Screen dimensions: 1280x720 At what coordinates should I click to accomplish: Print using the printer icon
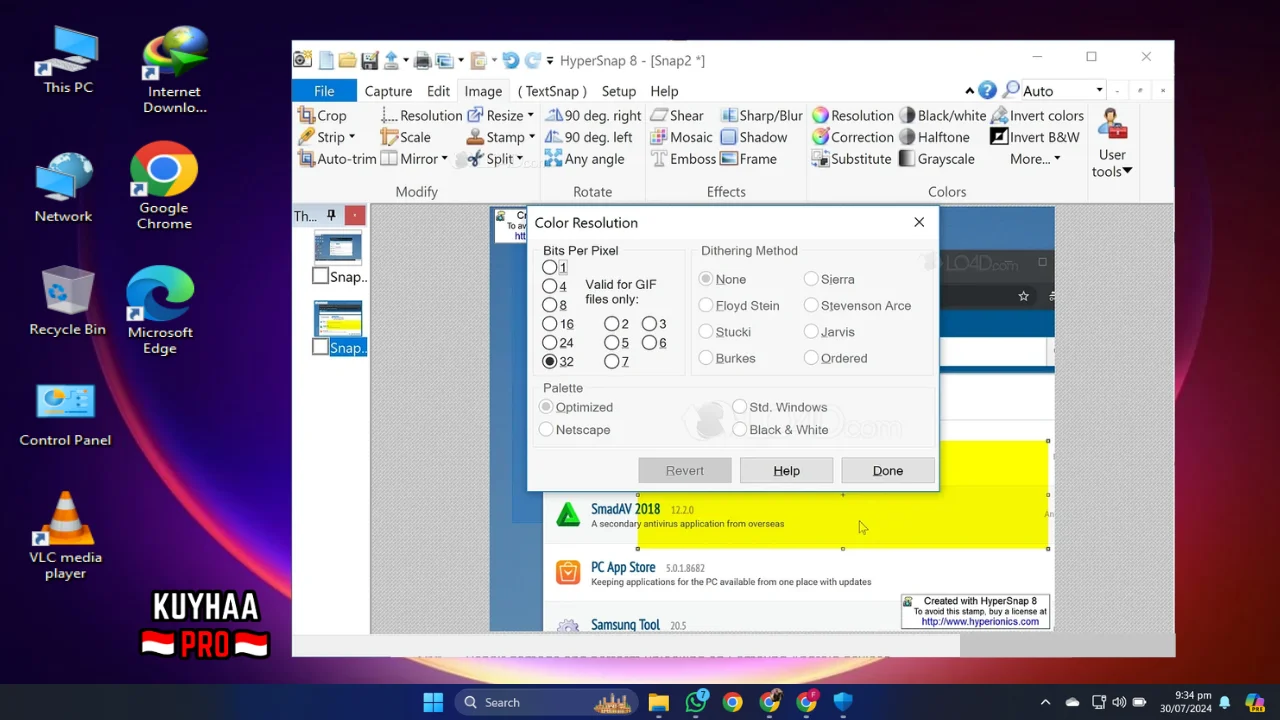(423, 60)
